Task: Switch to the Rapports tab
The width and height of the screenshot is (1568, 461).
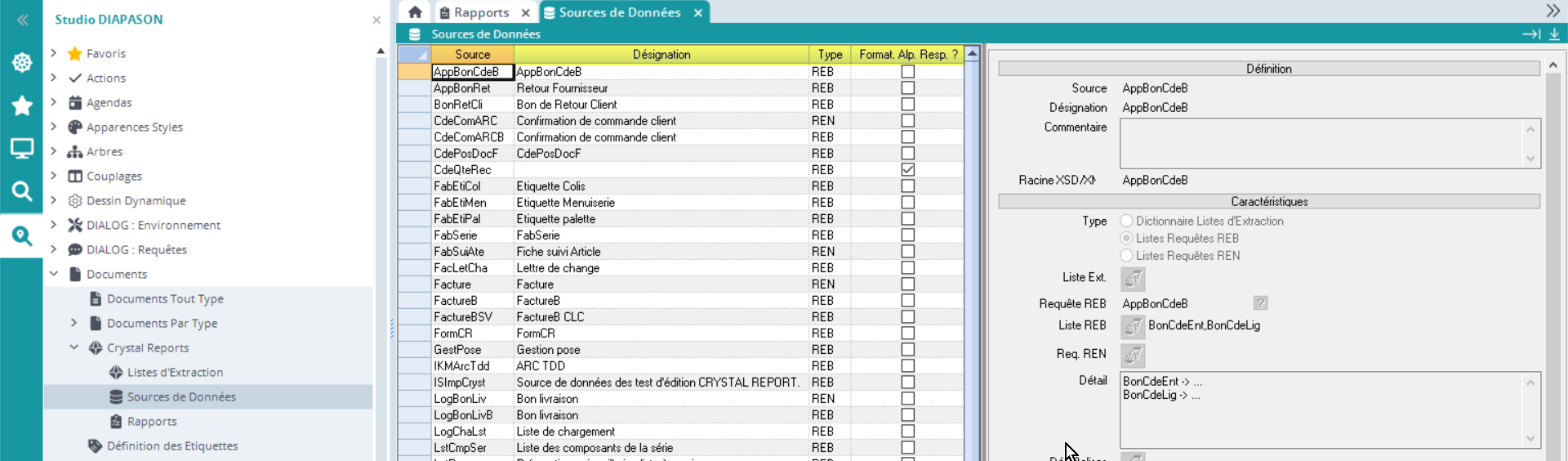Action: (481, 12)
